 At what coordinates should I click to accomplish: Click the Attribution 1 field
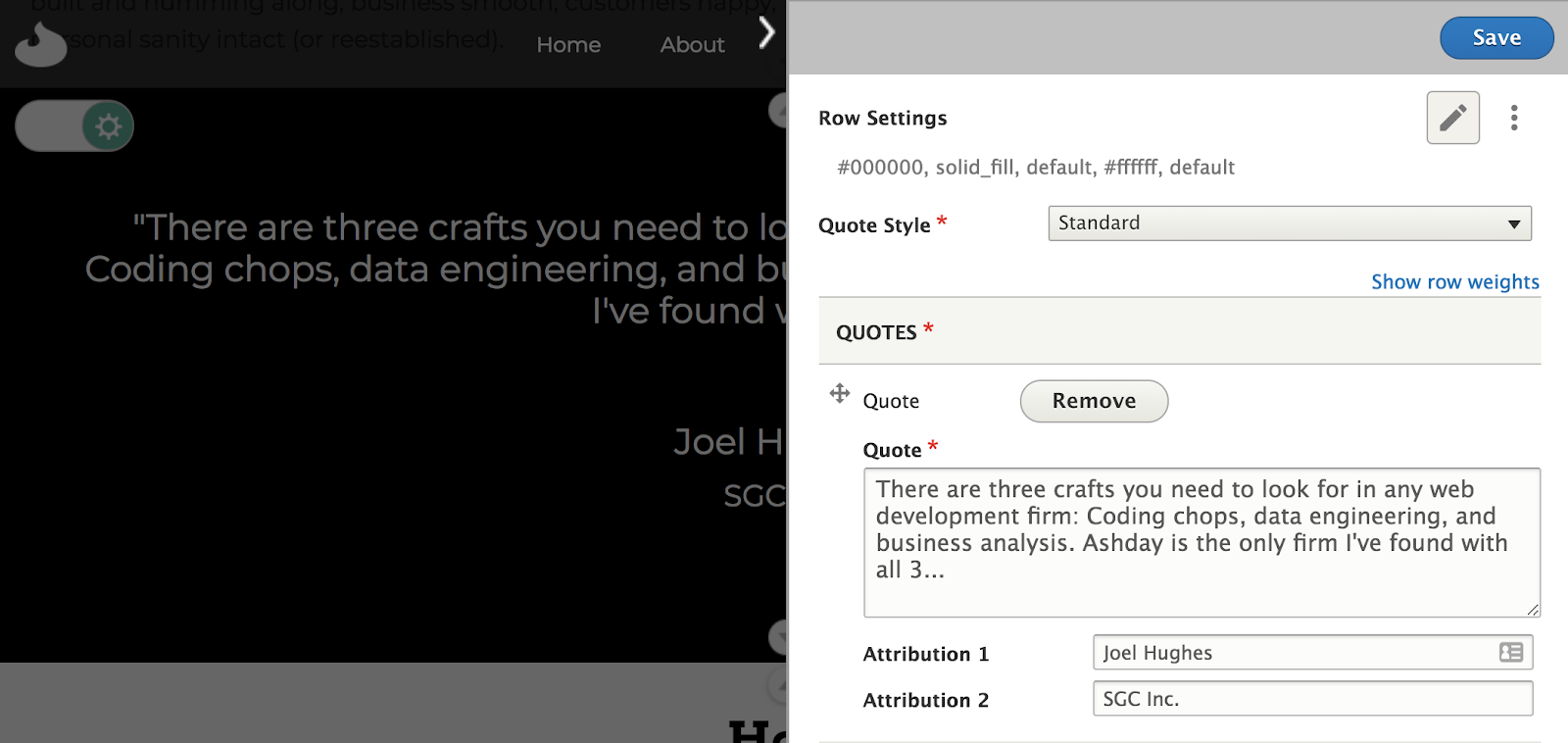(x=1312, y=653)
